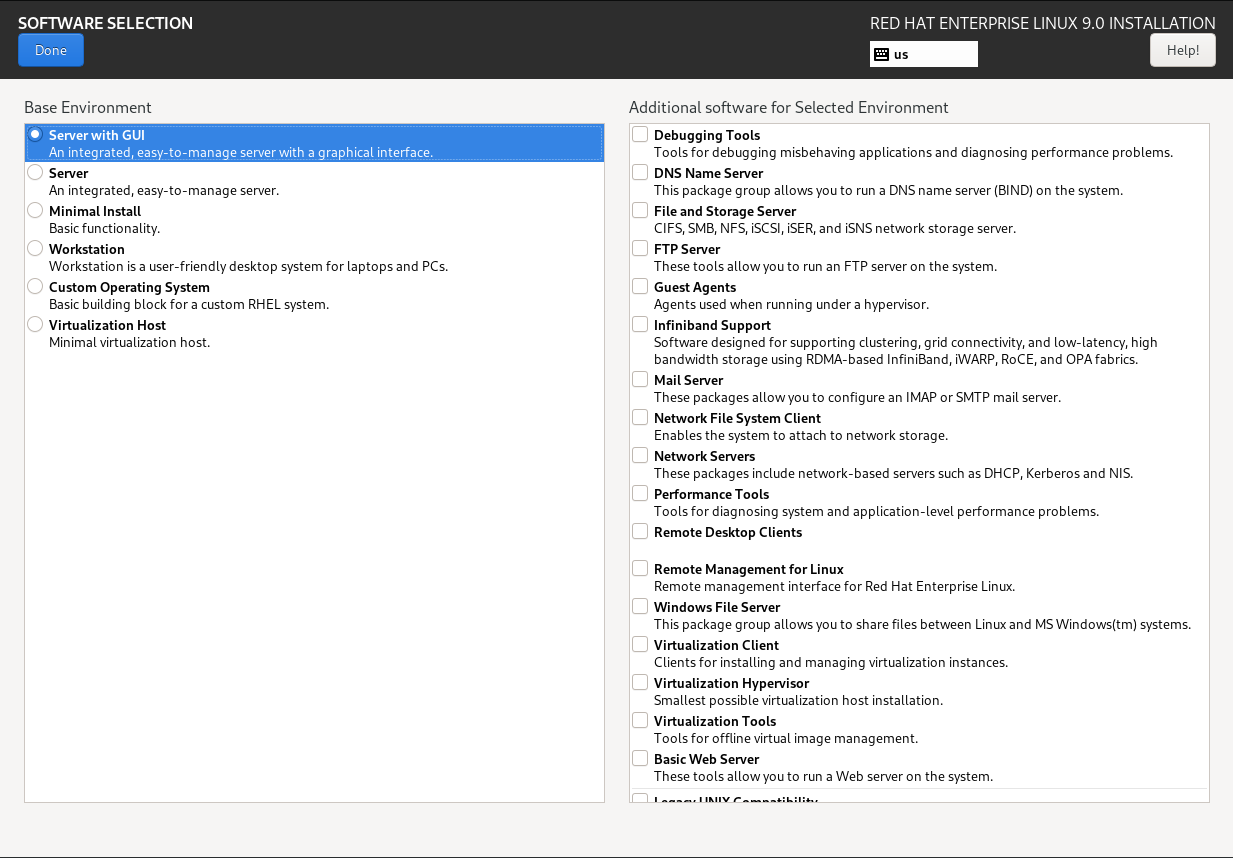The image size is (1233, 858).
Task: Select Server with GUI radio button
Action: (x=36, y=135)
